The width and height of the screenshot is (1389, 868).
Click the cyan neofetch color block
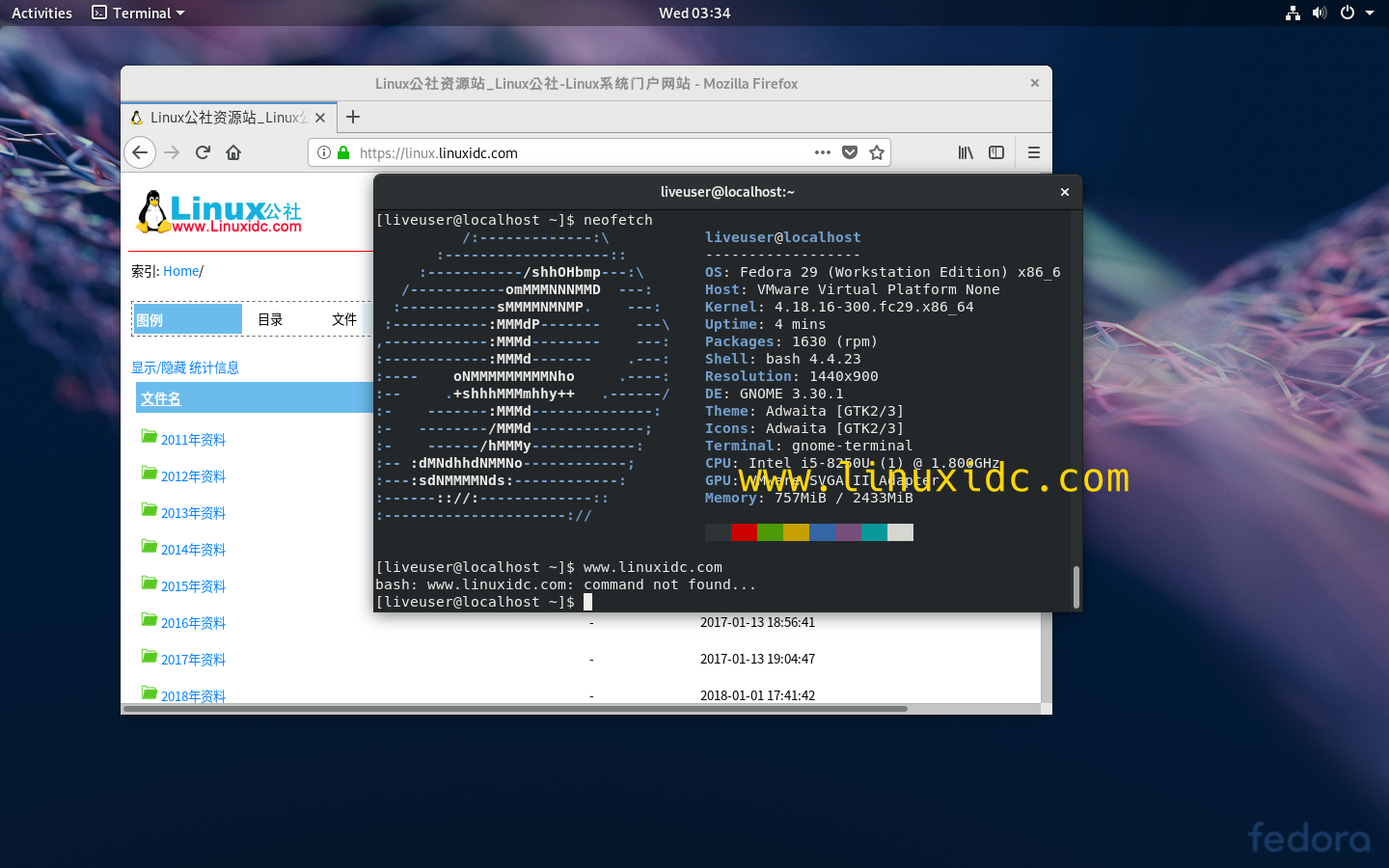(874, 532)
